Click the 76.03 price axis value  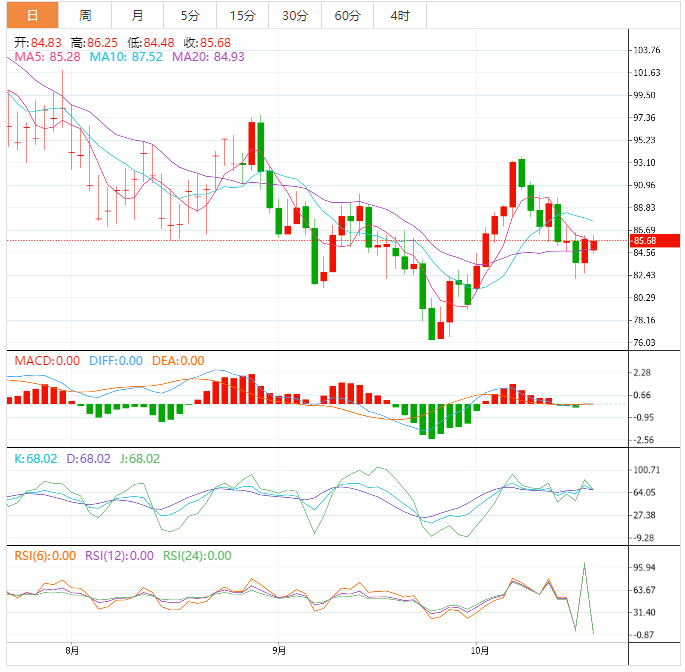pos(644,343)
